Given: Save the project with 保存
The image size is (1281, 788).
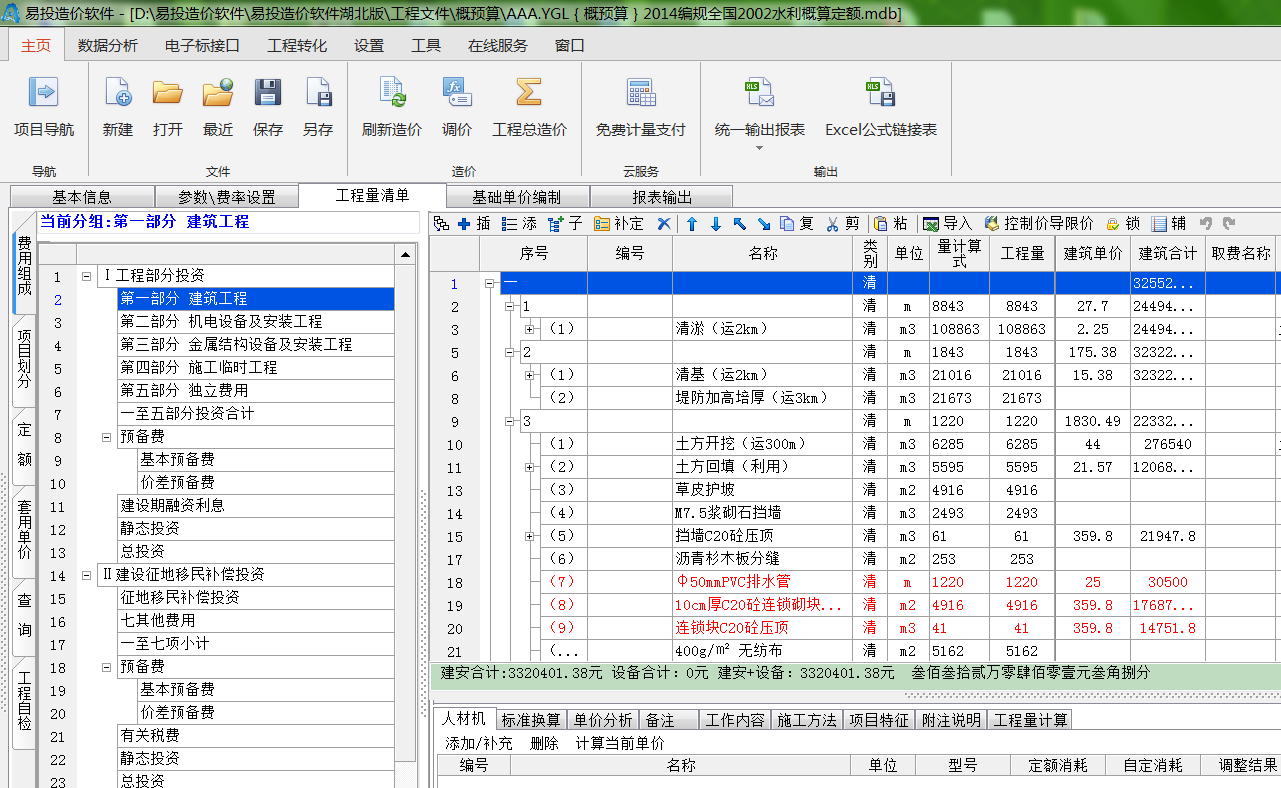Looking at the screenshot, I should pyautogui.click(x=268, y=107).
